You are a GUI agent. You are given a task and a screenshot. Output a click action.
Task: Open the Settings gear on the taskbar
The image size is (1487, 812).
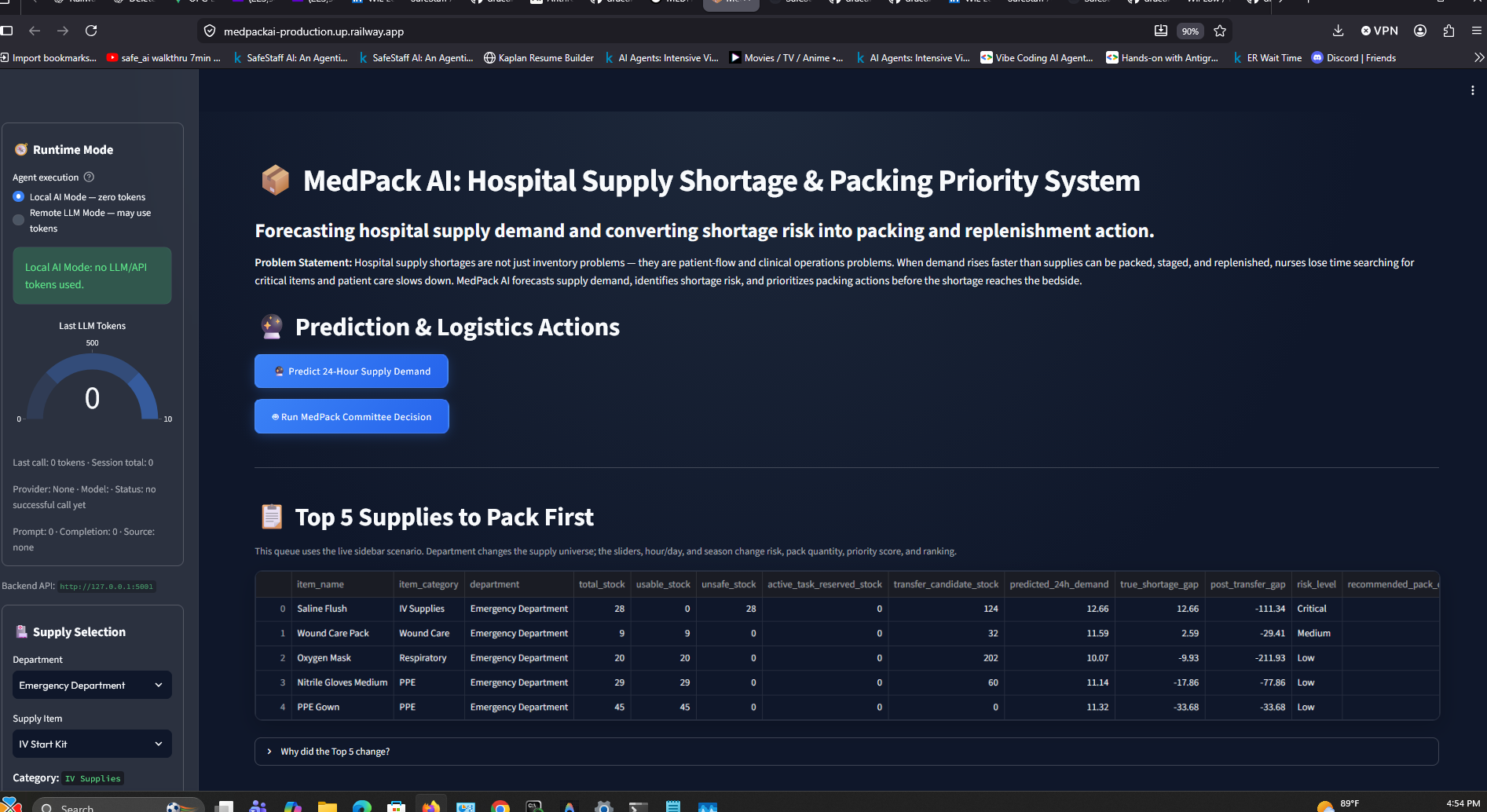(603, 807)
